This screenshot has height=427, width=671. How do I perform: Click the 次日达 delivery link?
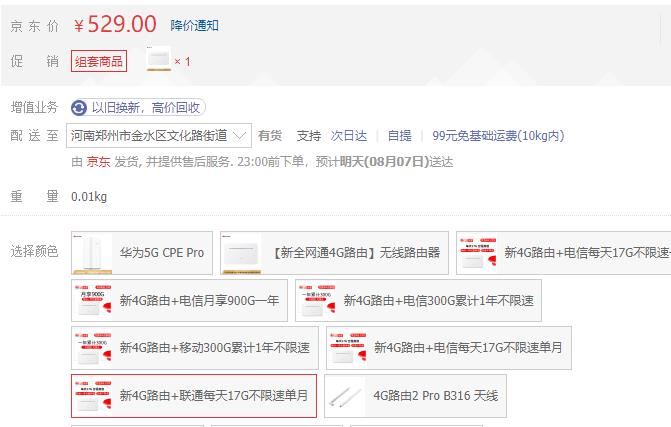pyautogui.click(x=349, y=136)
